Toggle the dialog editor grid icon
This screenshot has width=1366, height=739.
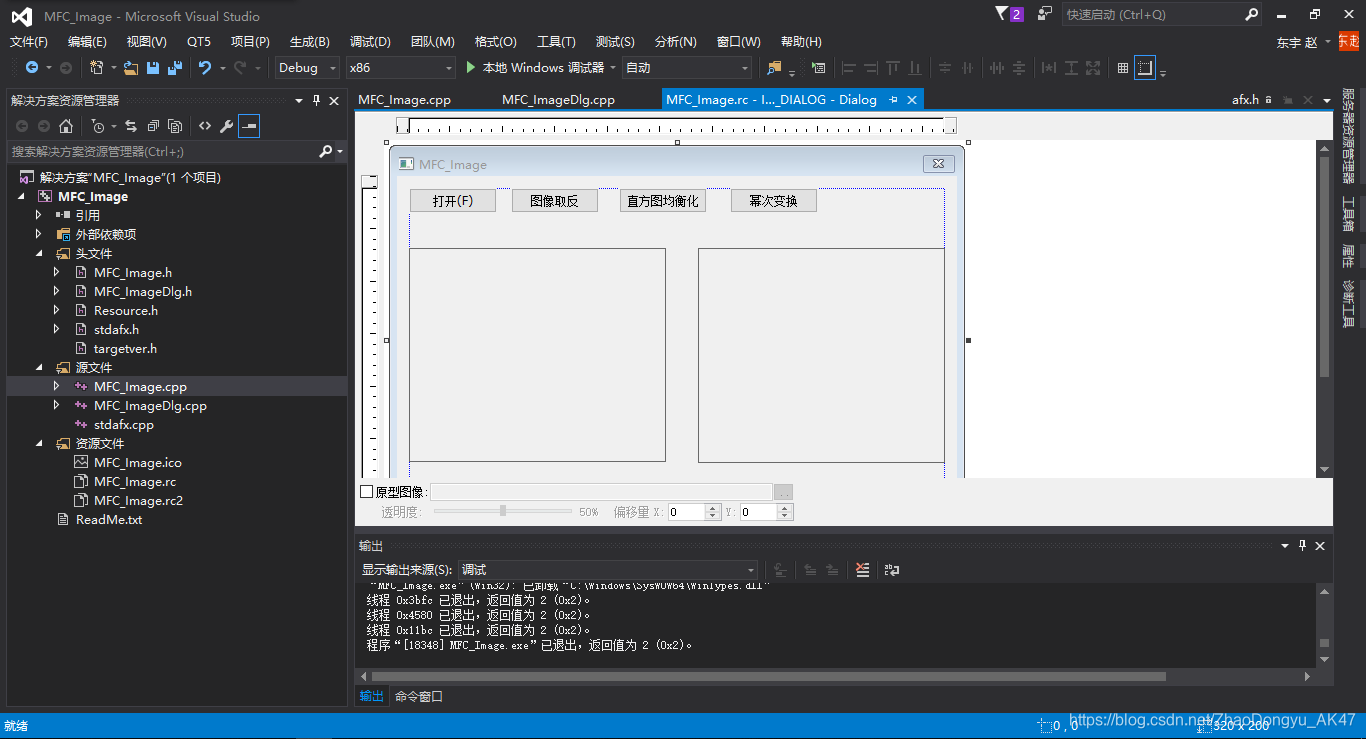[1123, 68]
